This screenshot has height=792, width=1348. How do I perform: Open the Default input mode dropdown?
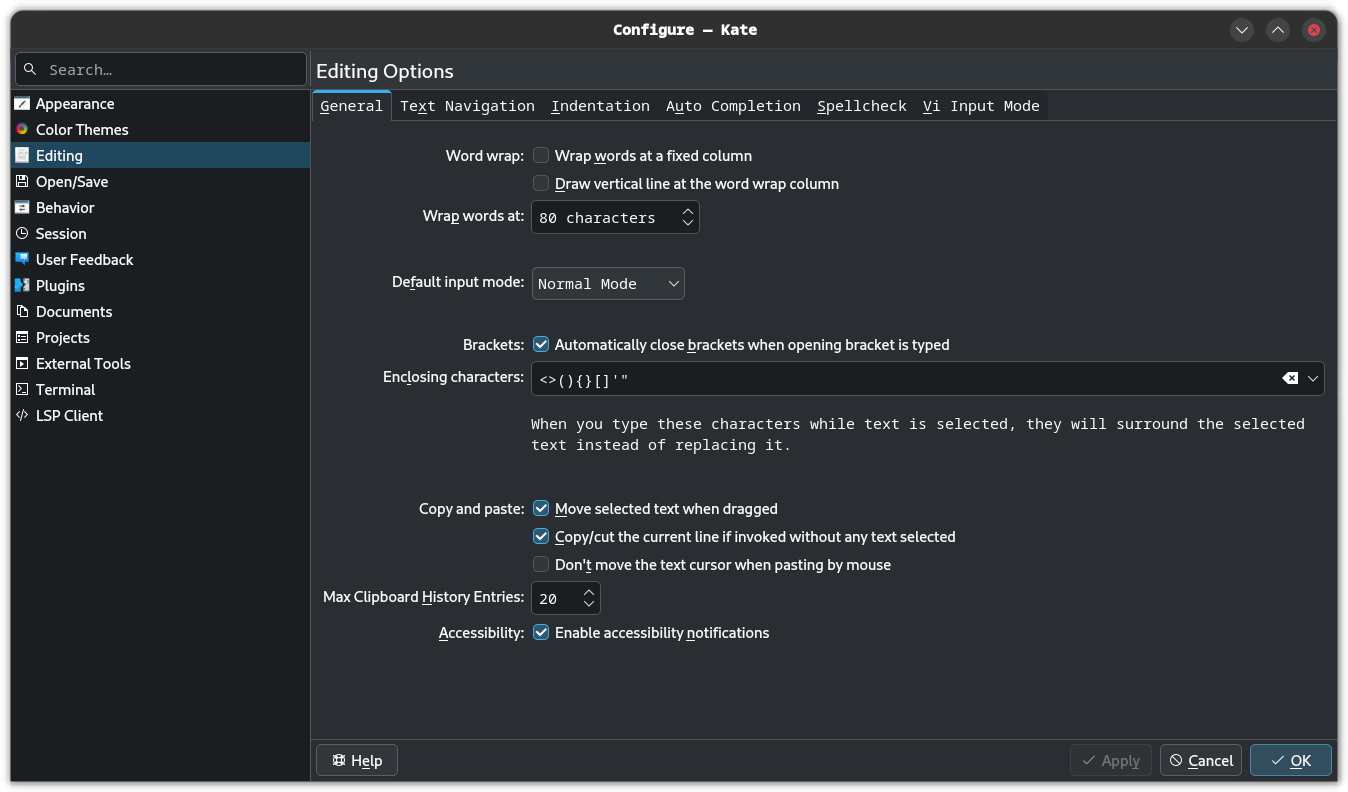pyautogui.click(x=608, y=284)
